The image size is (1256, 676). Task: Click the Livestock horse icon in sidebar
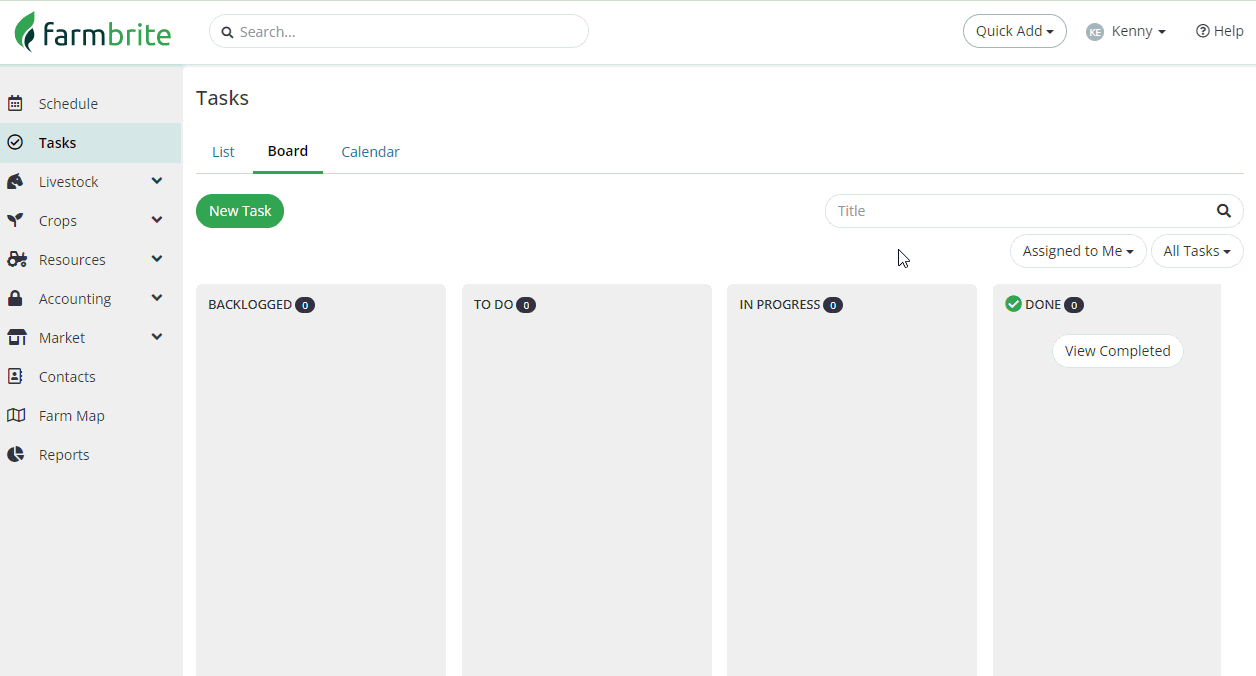pyautogui.click(x=15, y=181)
